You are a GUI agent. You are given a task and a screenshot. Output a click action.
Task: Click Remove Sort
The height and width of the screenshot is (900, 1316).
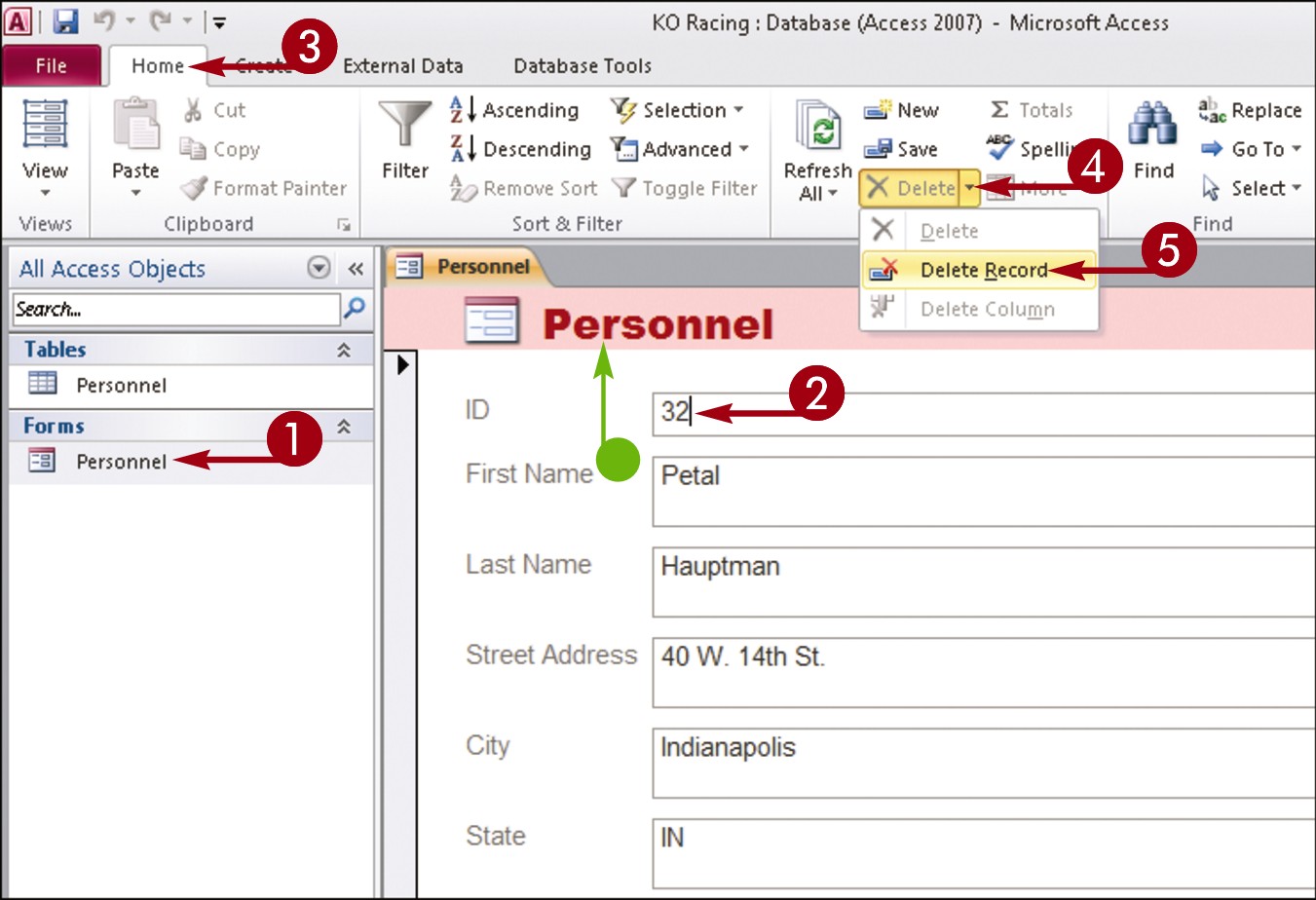tap(523, 188)
